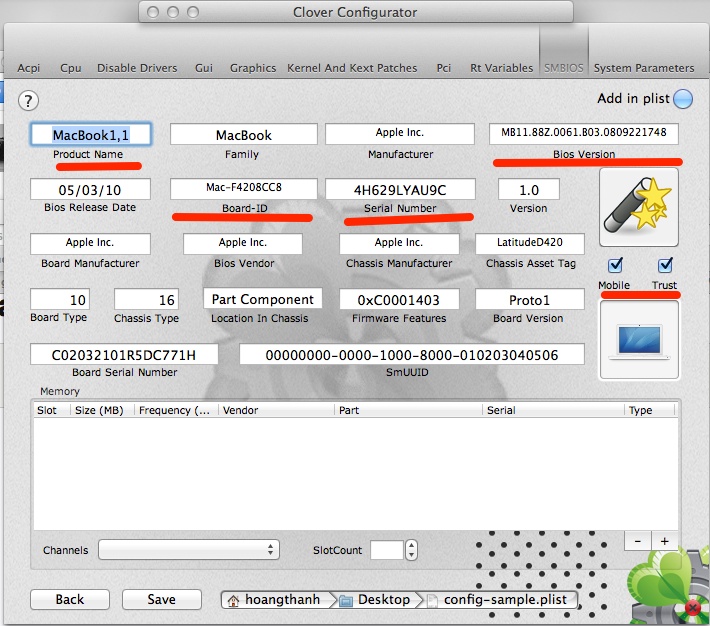Click the Part column header
Screen dimensions: 710x626
(409, 410)
